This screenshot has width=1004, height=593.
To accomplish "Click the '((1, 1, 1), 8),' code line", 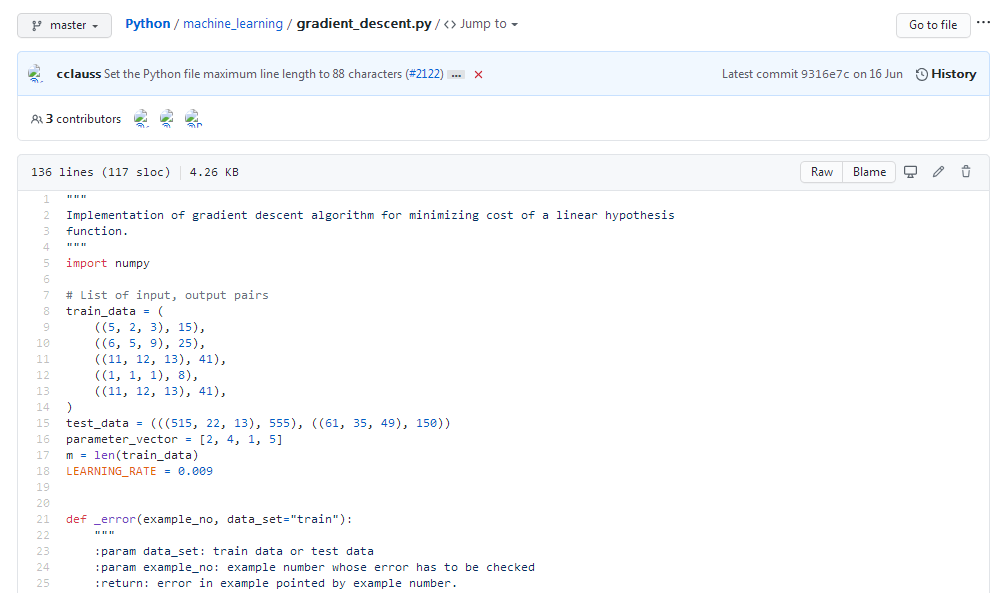I will point(146,375).
